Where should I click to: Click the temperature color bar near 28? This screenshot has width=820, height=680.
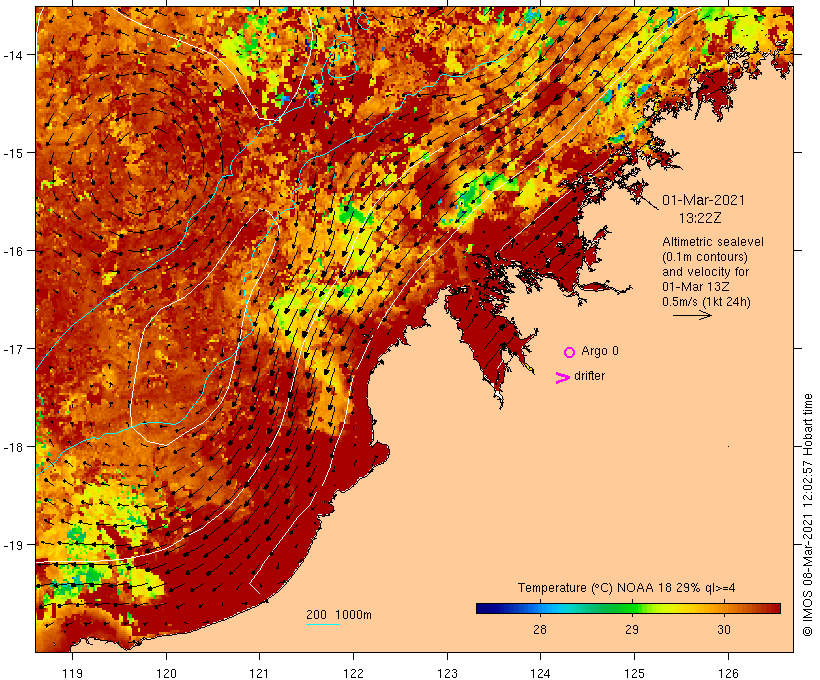540,608
